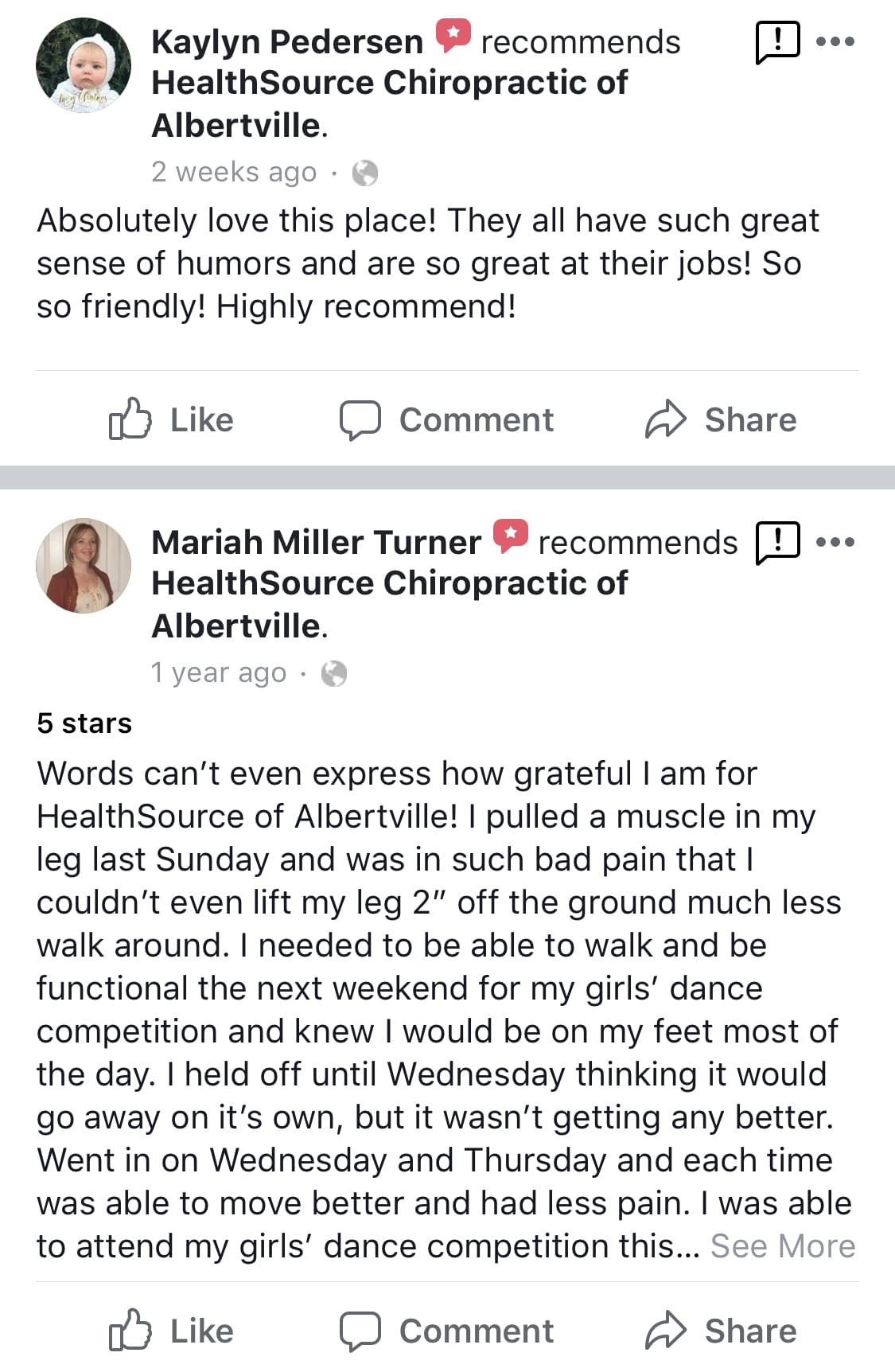
Task: Open Mariah Miller Turner's profile name link
Action: (316, 542)
